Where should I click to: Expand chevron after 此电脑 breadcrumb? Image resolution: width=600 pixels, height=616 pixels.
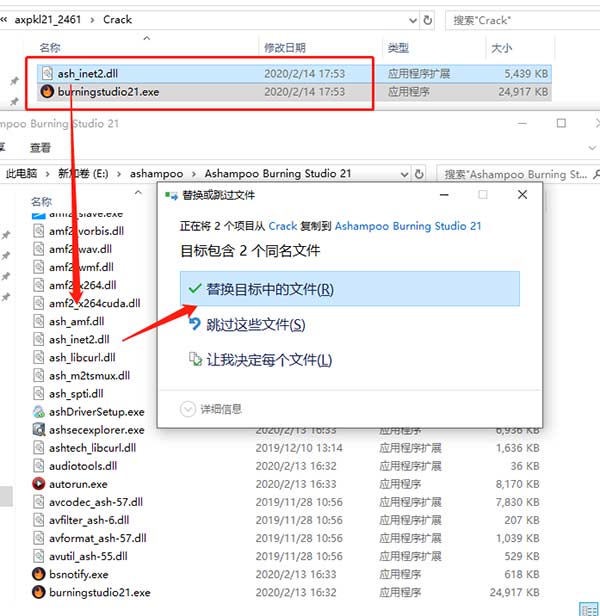[x=48, y=174]
